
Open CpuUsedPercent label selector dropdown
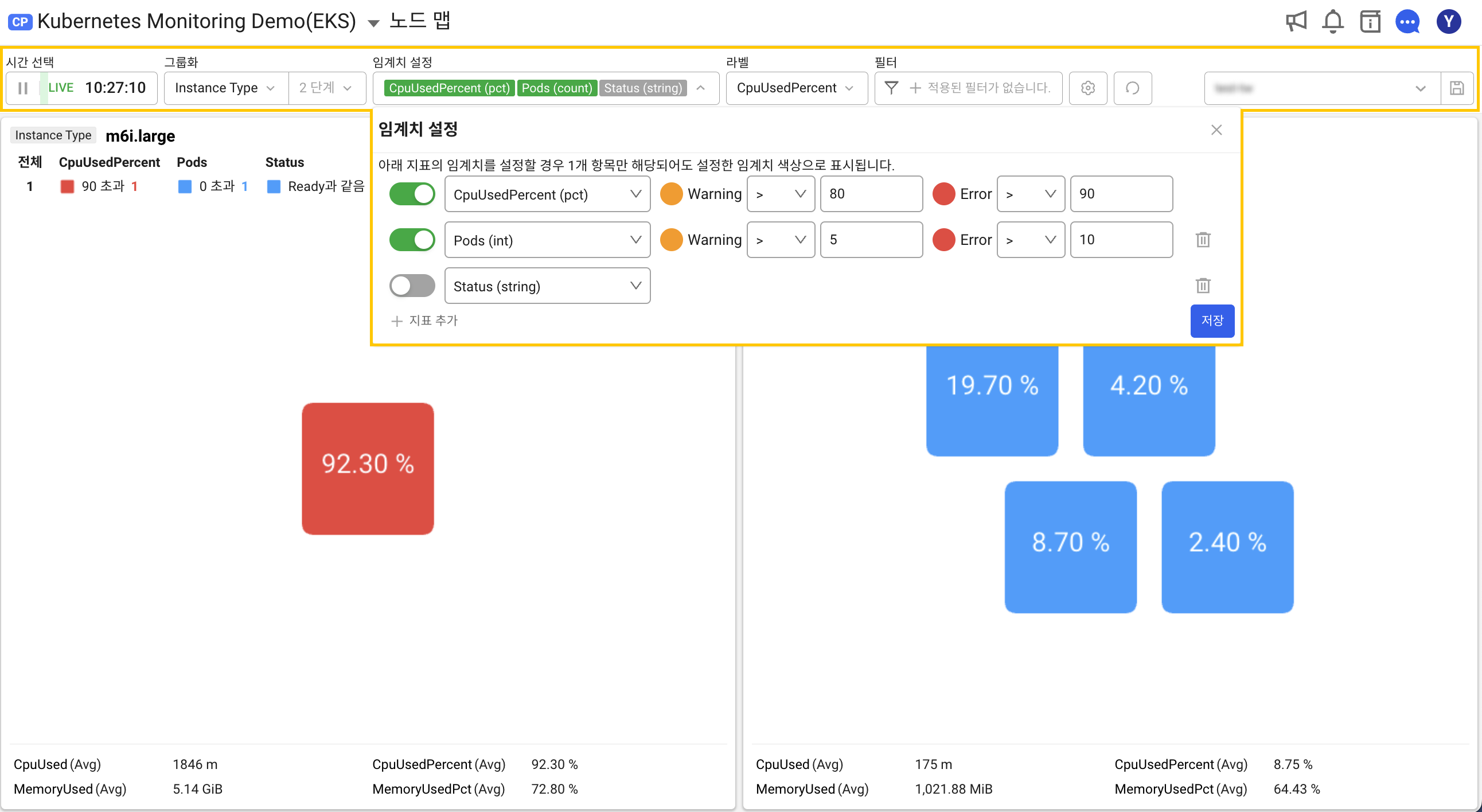796,89
